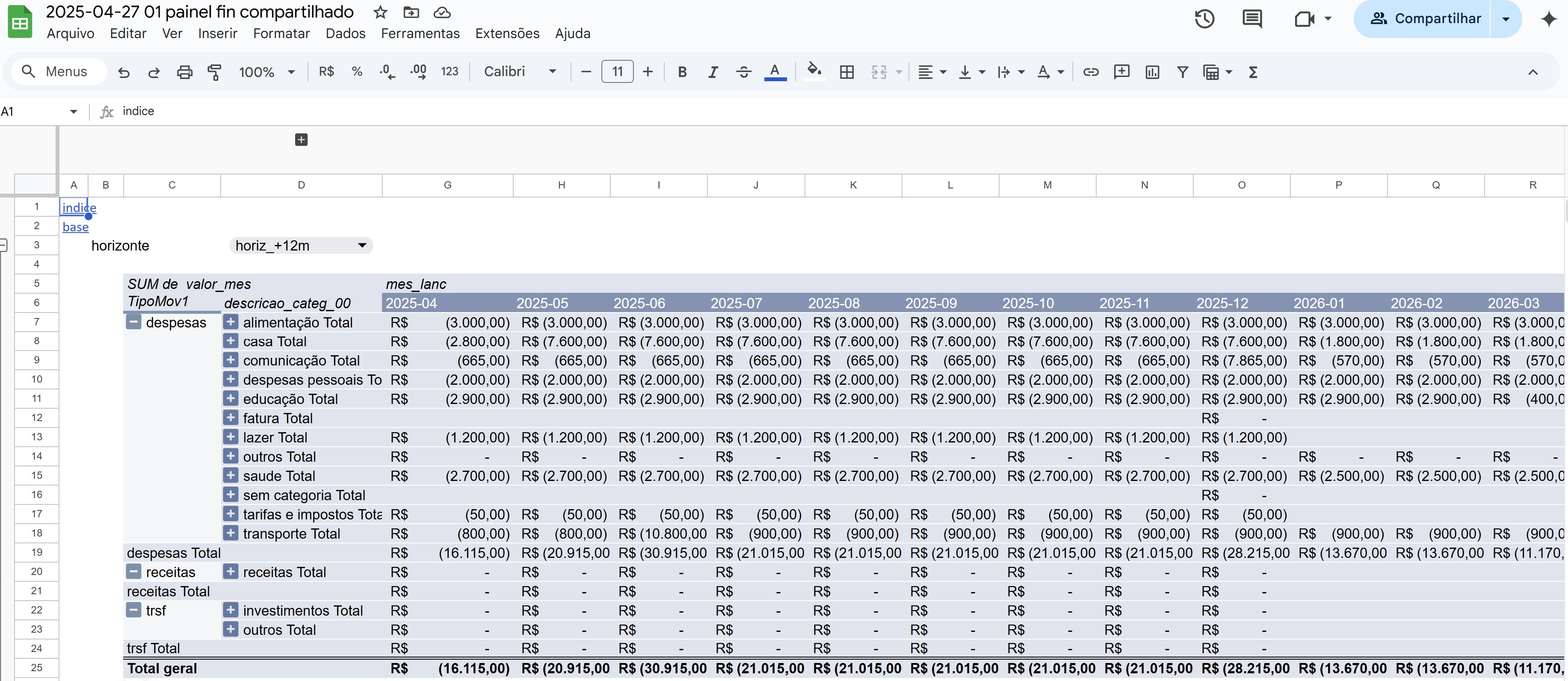Screen dimensions: 1568x681
Task: Toggle italic formatting
Action: 713,72
